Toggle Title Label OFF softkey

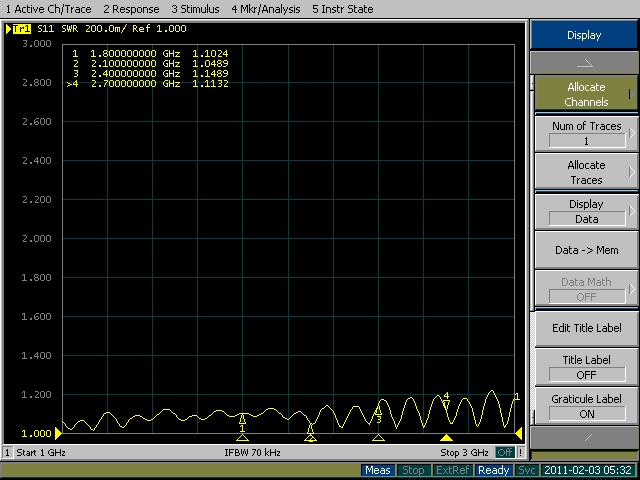click(586, 367)
